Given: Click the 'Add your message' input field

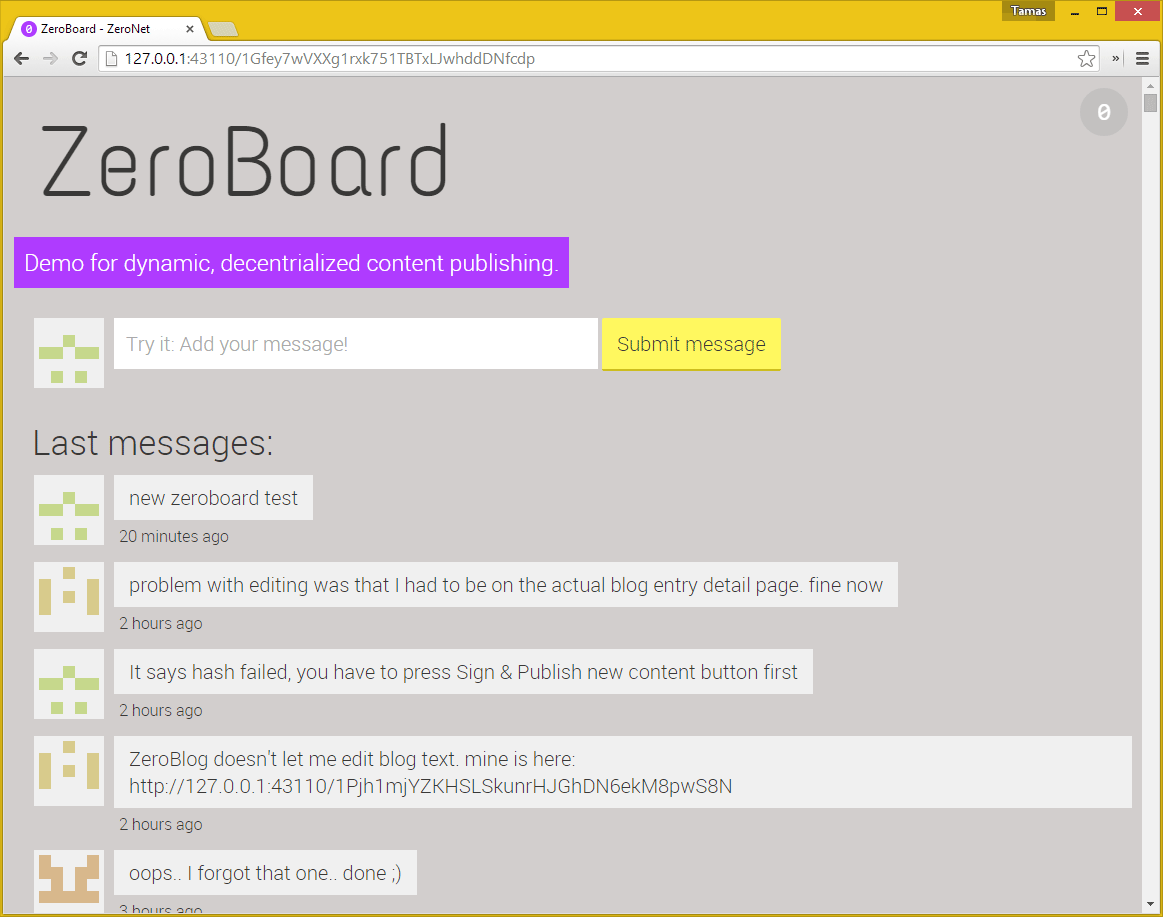Looking at the screenshot, I should pyautogui.click(x=356, y=344).
